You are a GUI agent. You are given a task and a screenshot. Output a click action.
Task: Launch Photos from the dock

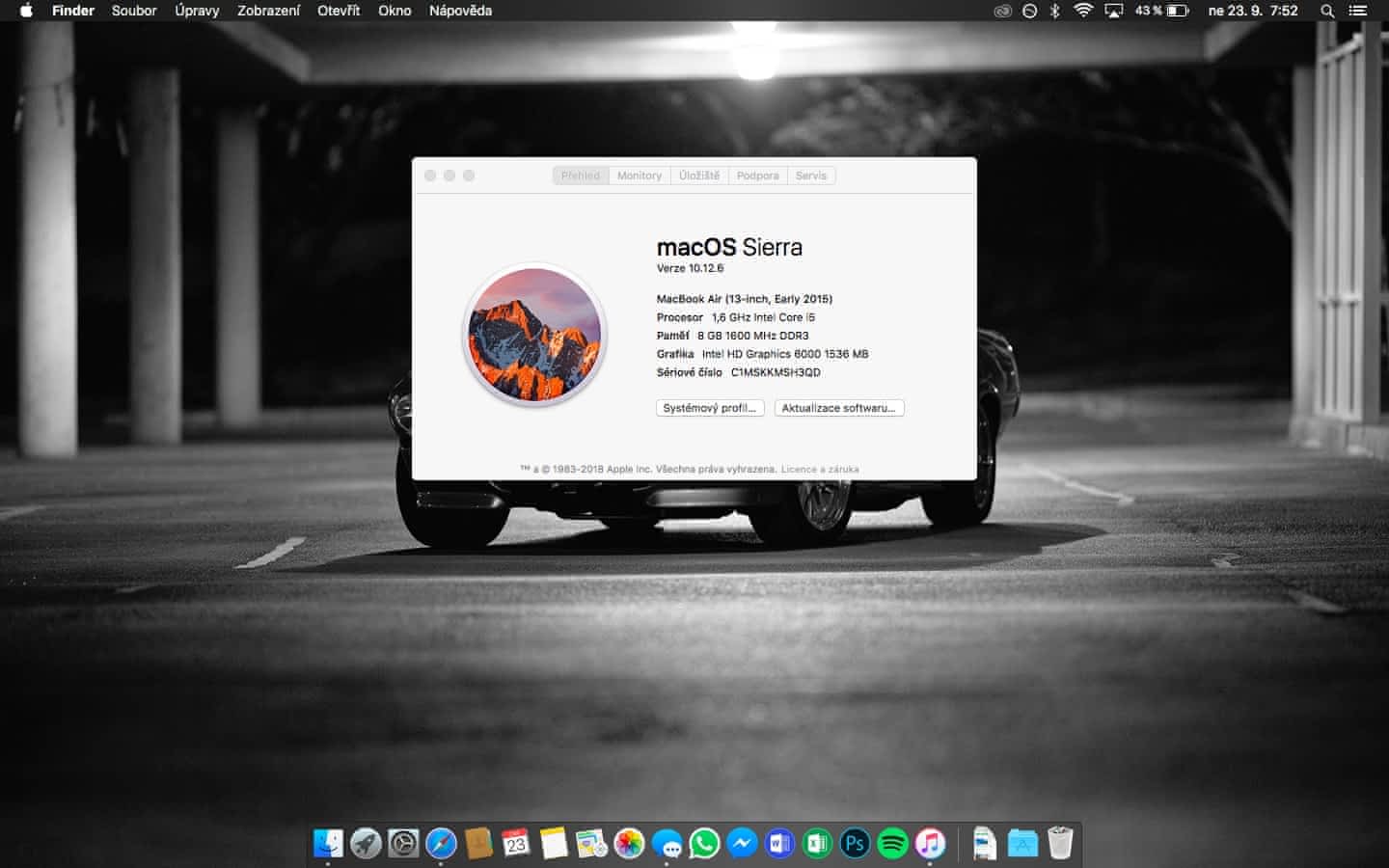click(x=629, y=844)
